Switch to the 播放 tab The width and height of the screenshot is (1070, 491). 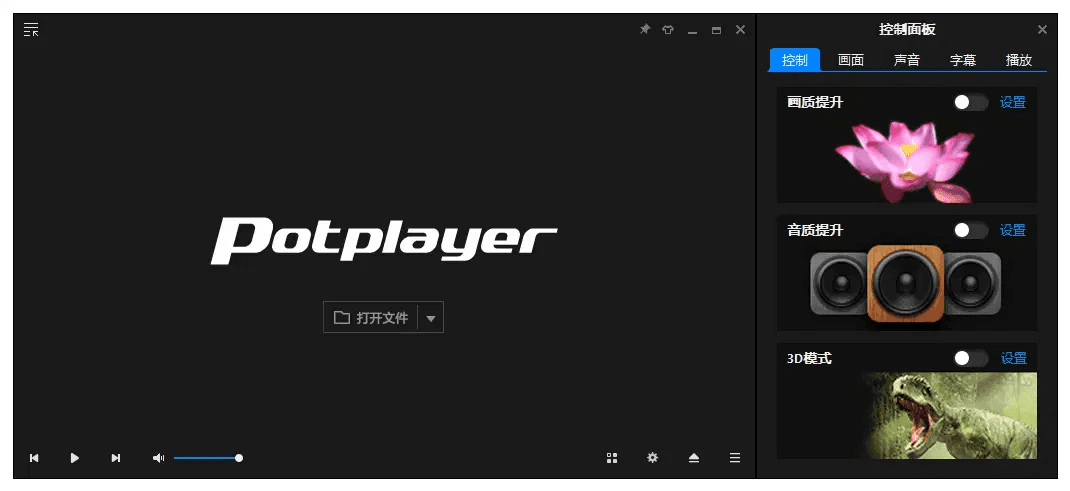pos(1019,60)
